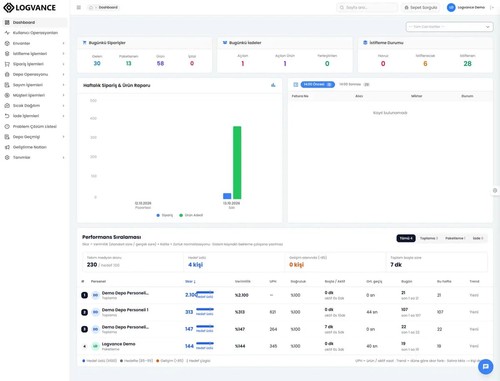Switch to the 14:00 Sonrası tab
The height and width of the screenshot is (381, 500).
(354, 85)
